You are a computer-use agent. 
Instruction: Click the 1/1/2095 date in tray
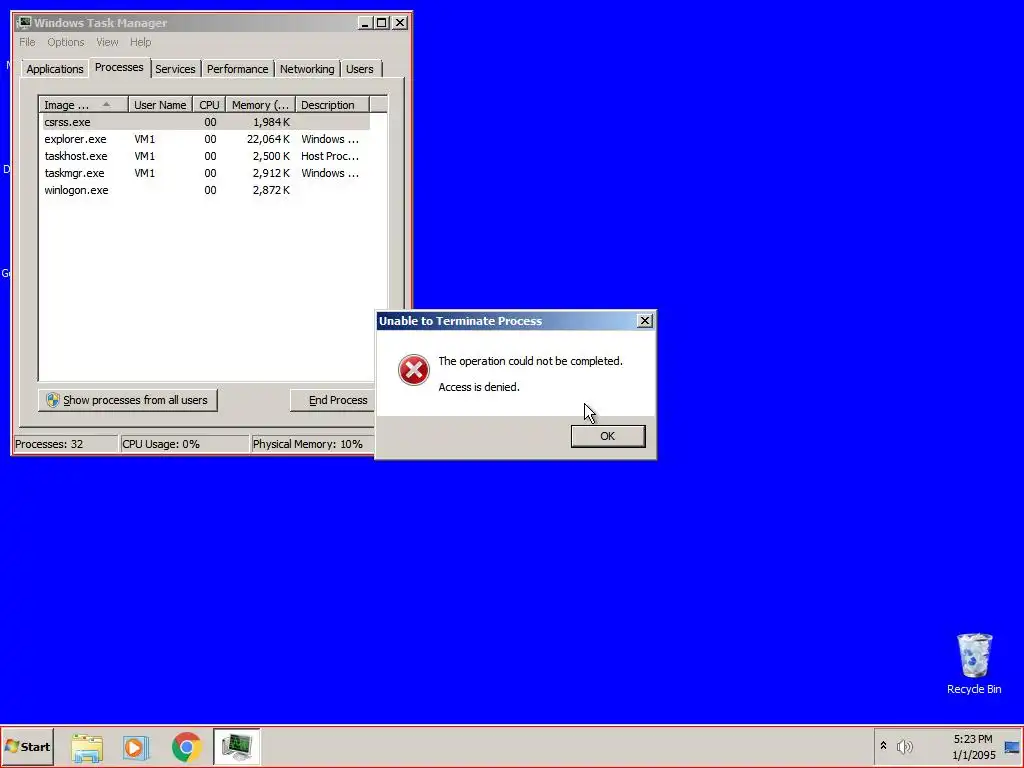(973, 755)
